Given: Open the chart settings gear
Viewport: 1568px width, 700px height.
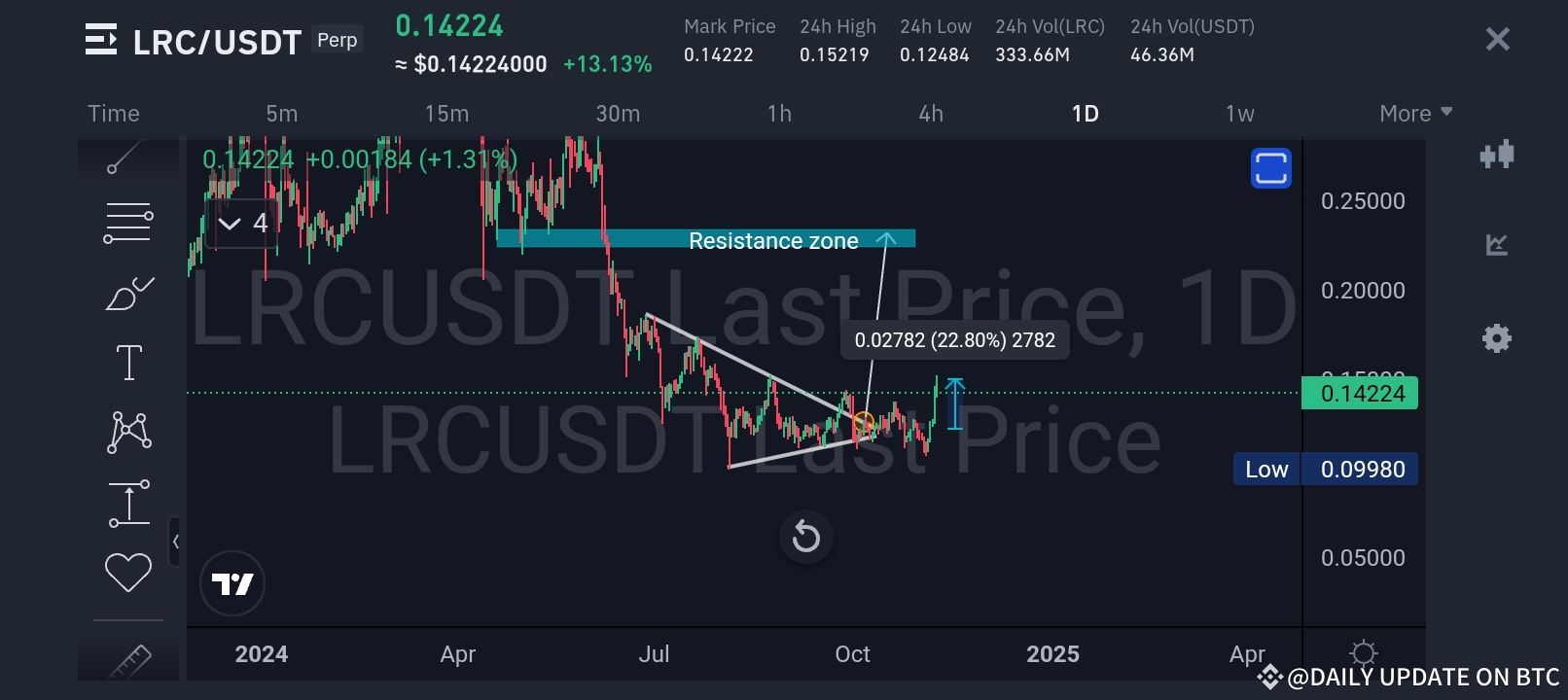Looking at the screenshot, I should coord(1496,338).
